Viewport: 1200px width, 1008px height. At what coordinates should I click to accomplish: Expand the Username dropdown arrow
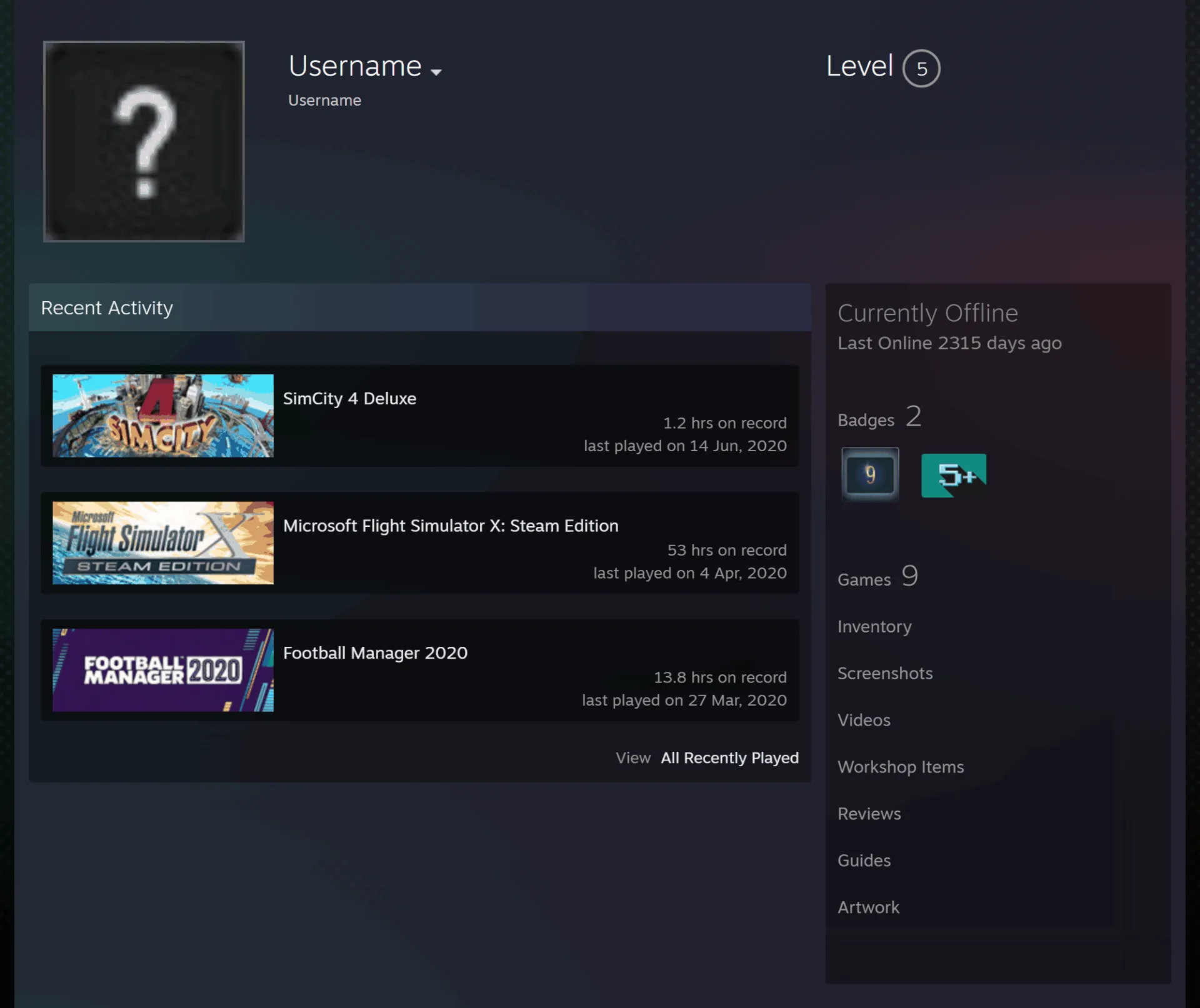(x=436, y=72)
